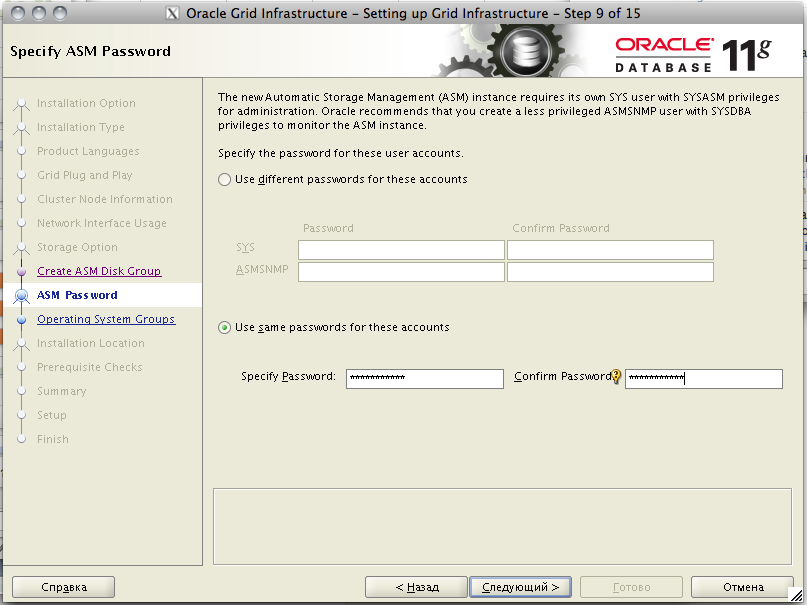
Task: Open help with the Справка button
Action: pyautogui.click(x=64, y=587)
